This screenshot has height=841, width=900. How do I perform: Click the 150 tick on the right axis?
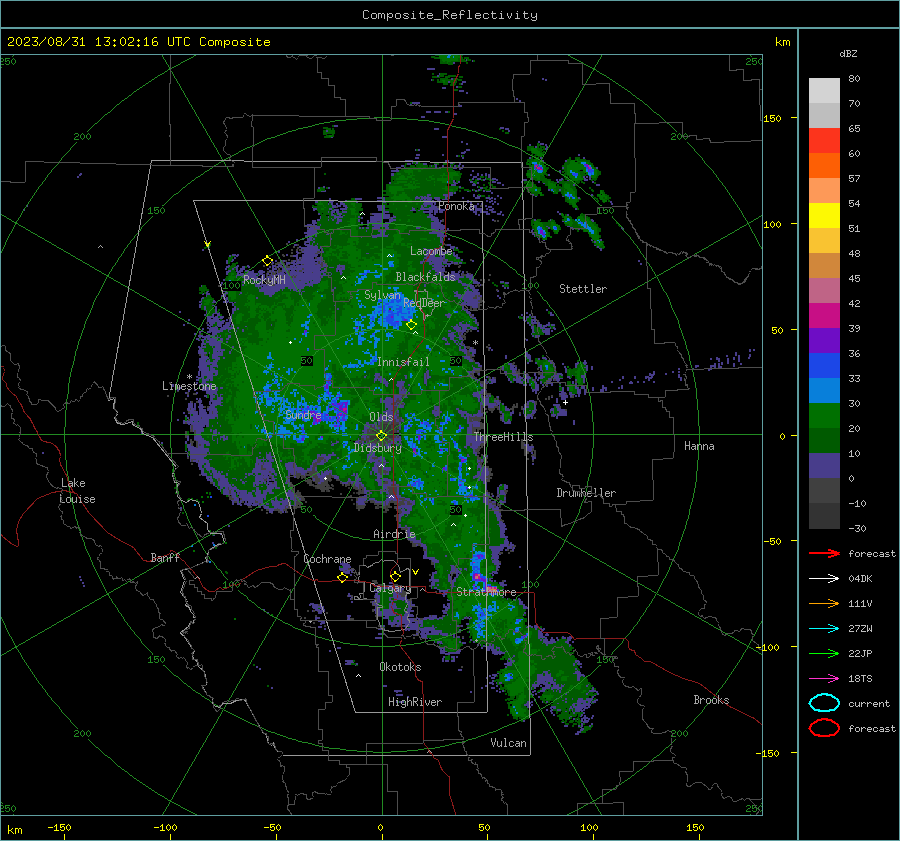(773, 118)
